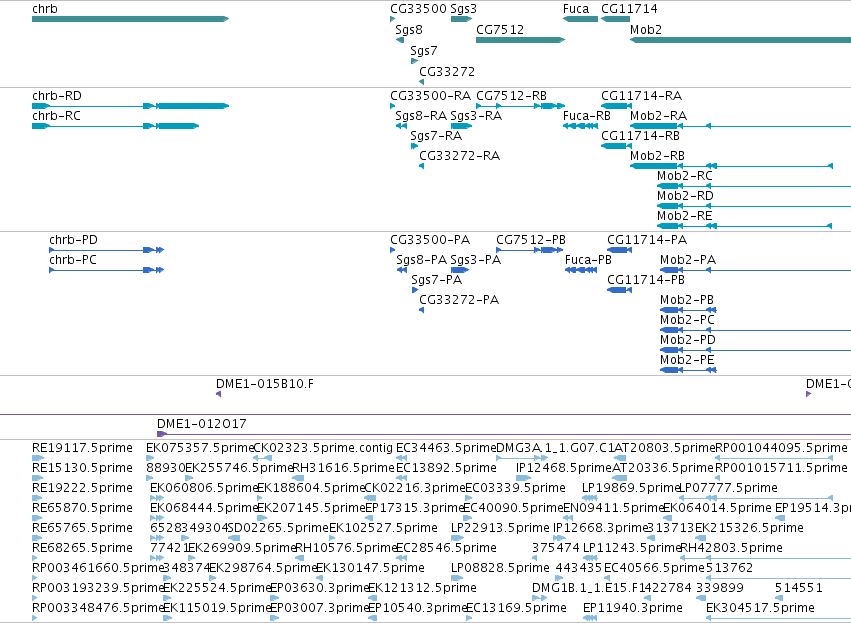The image size is (851, 623).
Task: Click the CG33272 gene label
Action: click(447, 72)
